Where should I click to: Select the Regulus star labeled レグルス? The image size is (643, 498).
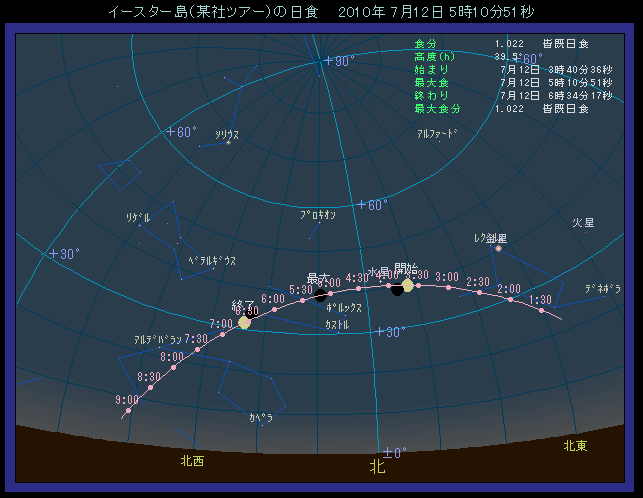(498, 249)
